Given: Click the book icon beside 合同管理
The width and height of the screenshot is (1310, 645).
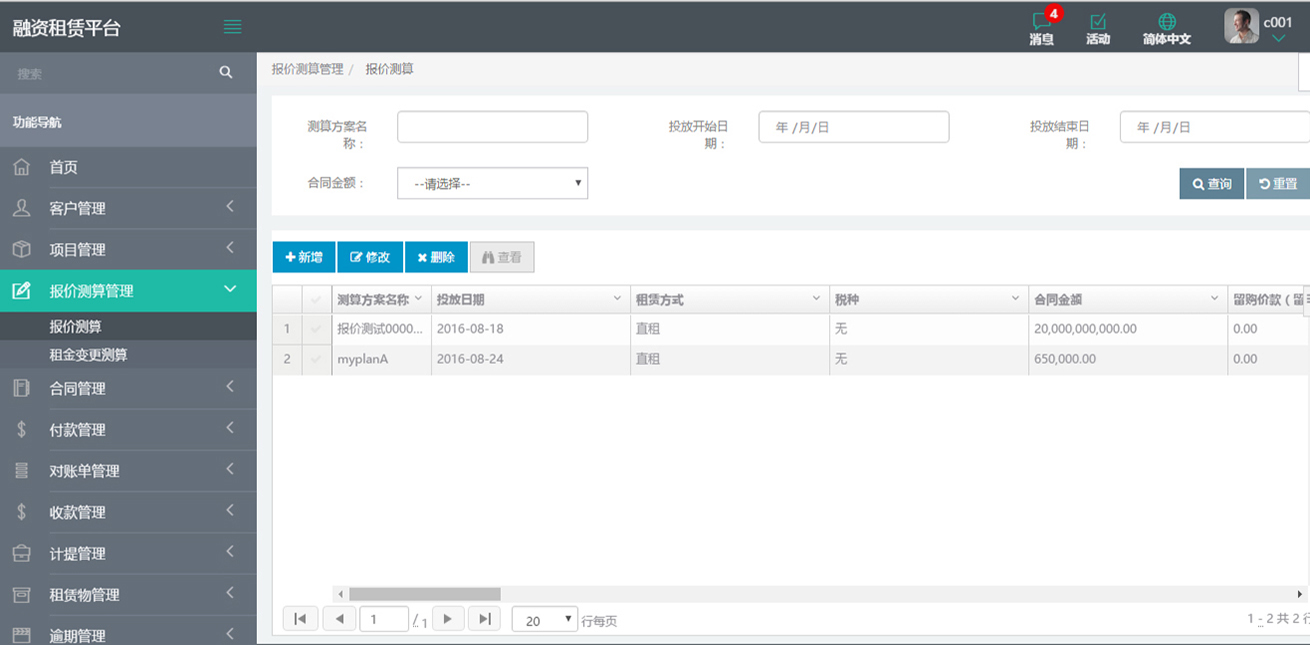Looking at the screenshot, I should pos(21,388).
